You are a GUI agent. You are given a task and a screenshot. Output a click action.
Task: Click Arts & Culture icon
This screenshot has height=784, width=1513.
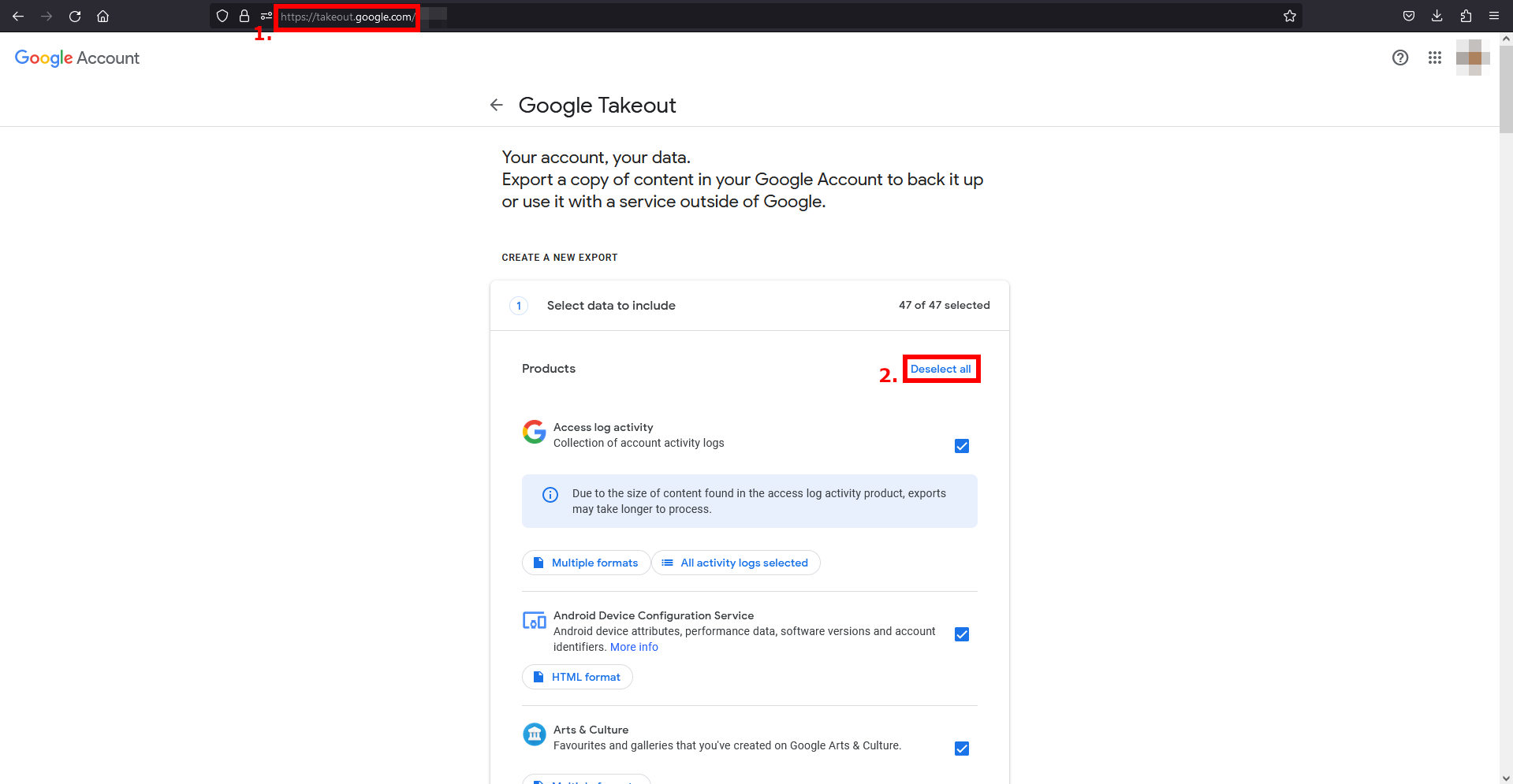point(535,734)
